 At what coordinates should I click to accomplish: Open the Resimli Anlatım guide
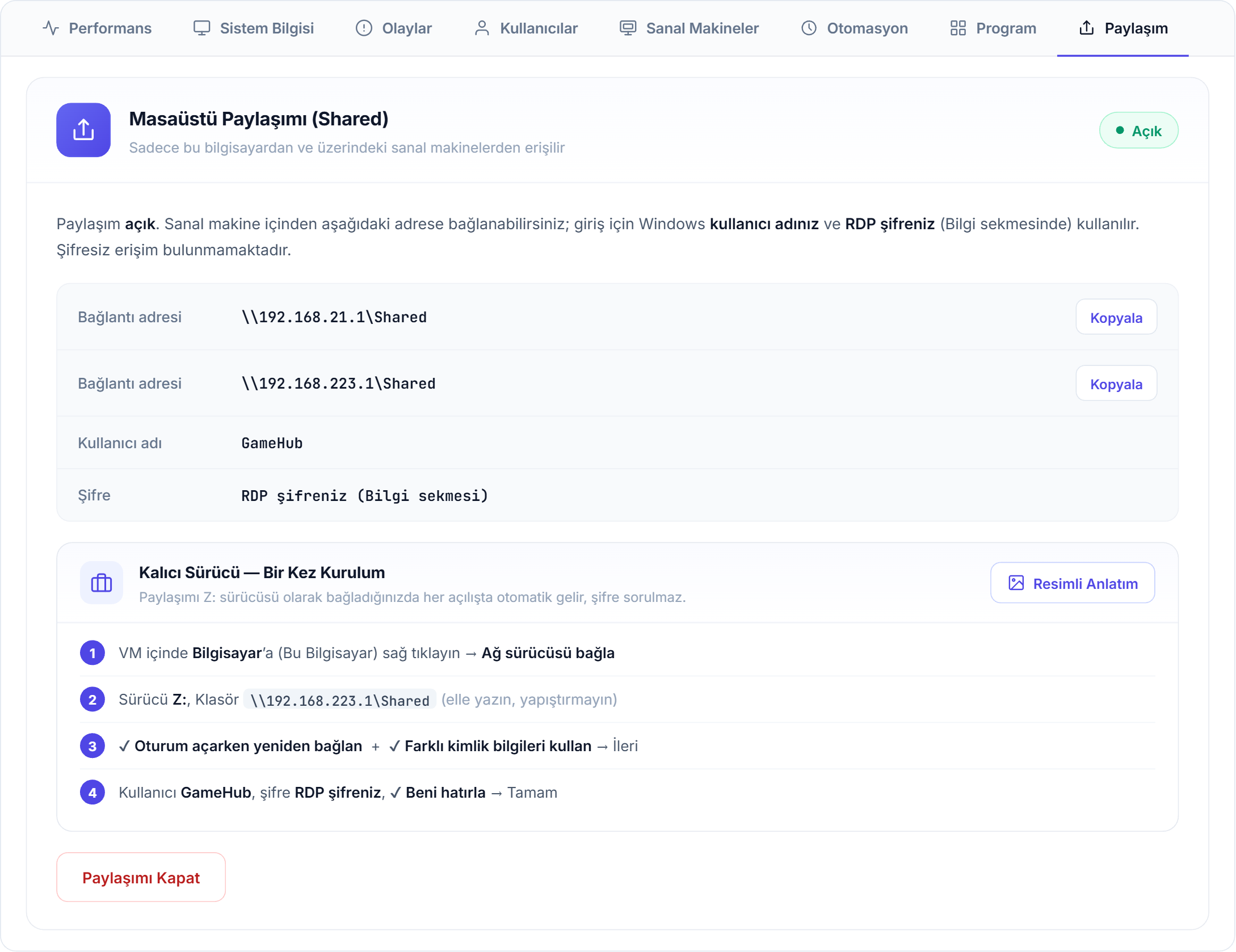point(1072,583)
